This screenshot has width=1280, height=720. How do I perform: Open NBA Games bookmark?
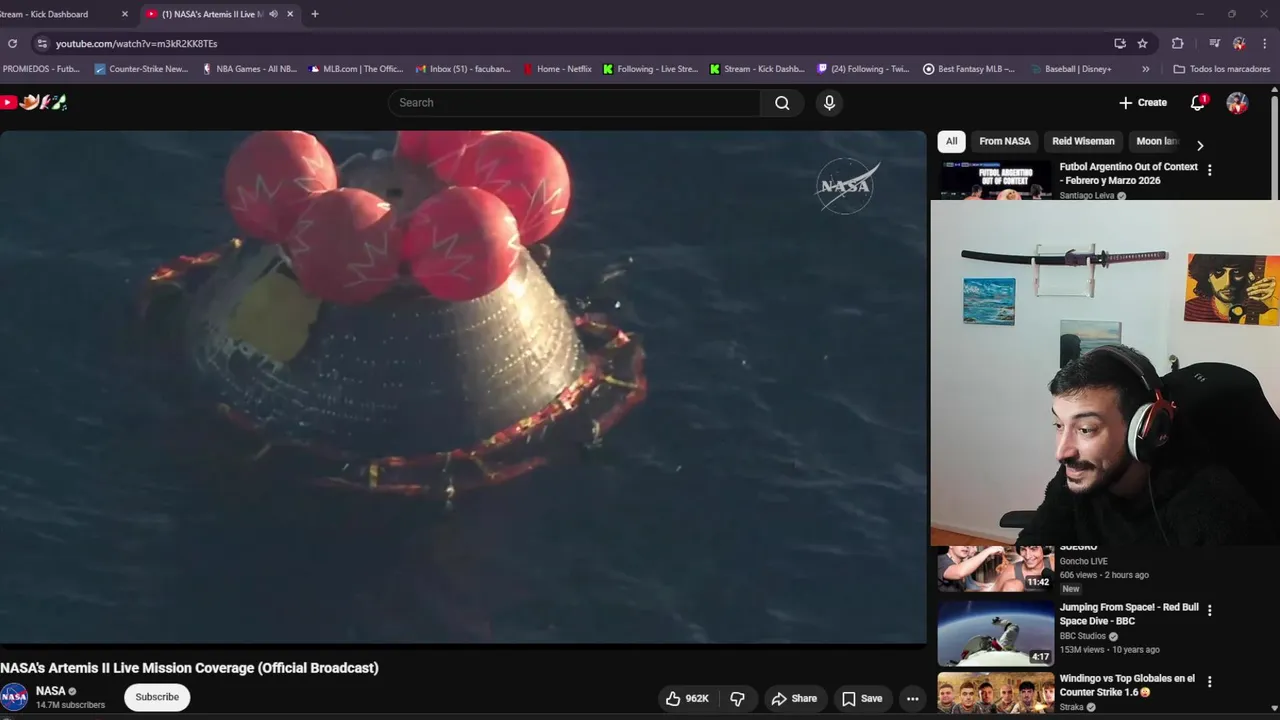tap(250, 69)
